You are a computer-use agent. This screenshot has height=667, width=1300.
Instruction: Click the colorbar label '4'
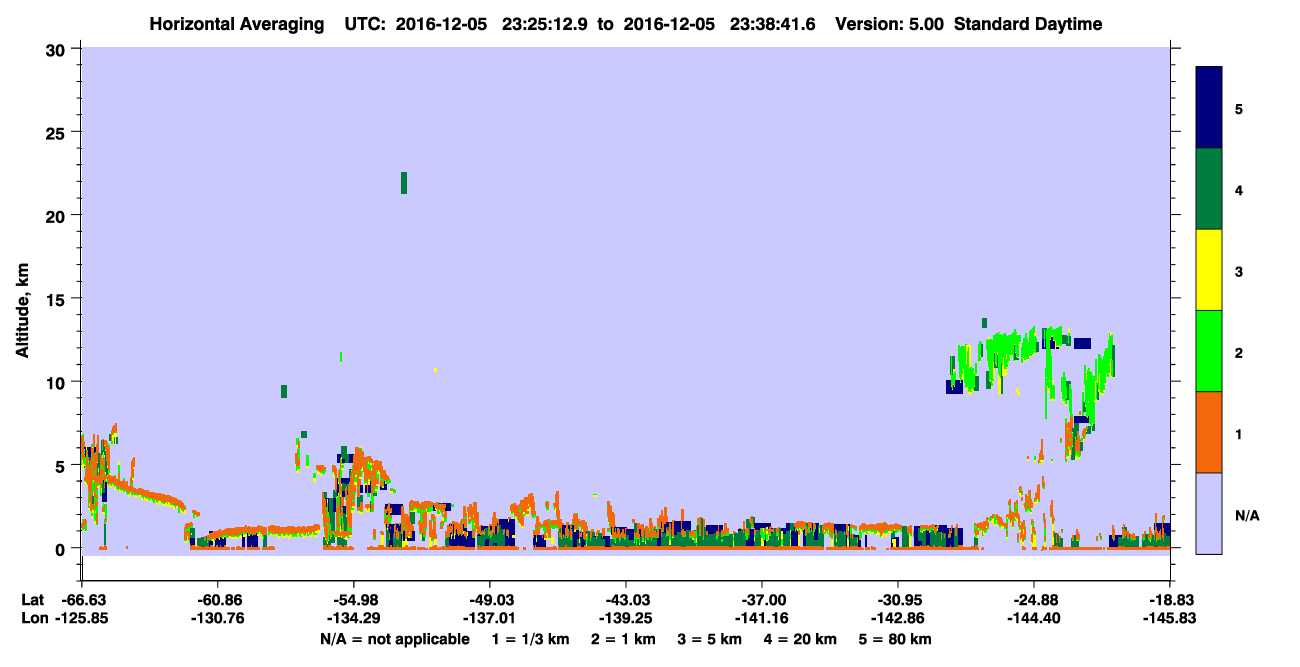(x=1238, y=189)
